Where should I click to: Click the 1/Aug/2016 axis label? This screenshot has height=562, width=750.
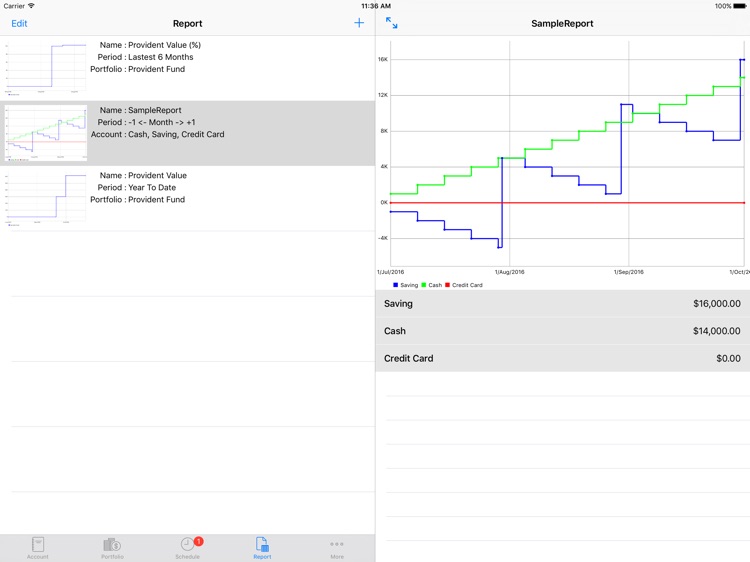(x=509, y=272)
